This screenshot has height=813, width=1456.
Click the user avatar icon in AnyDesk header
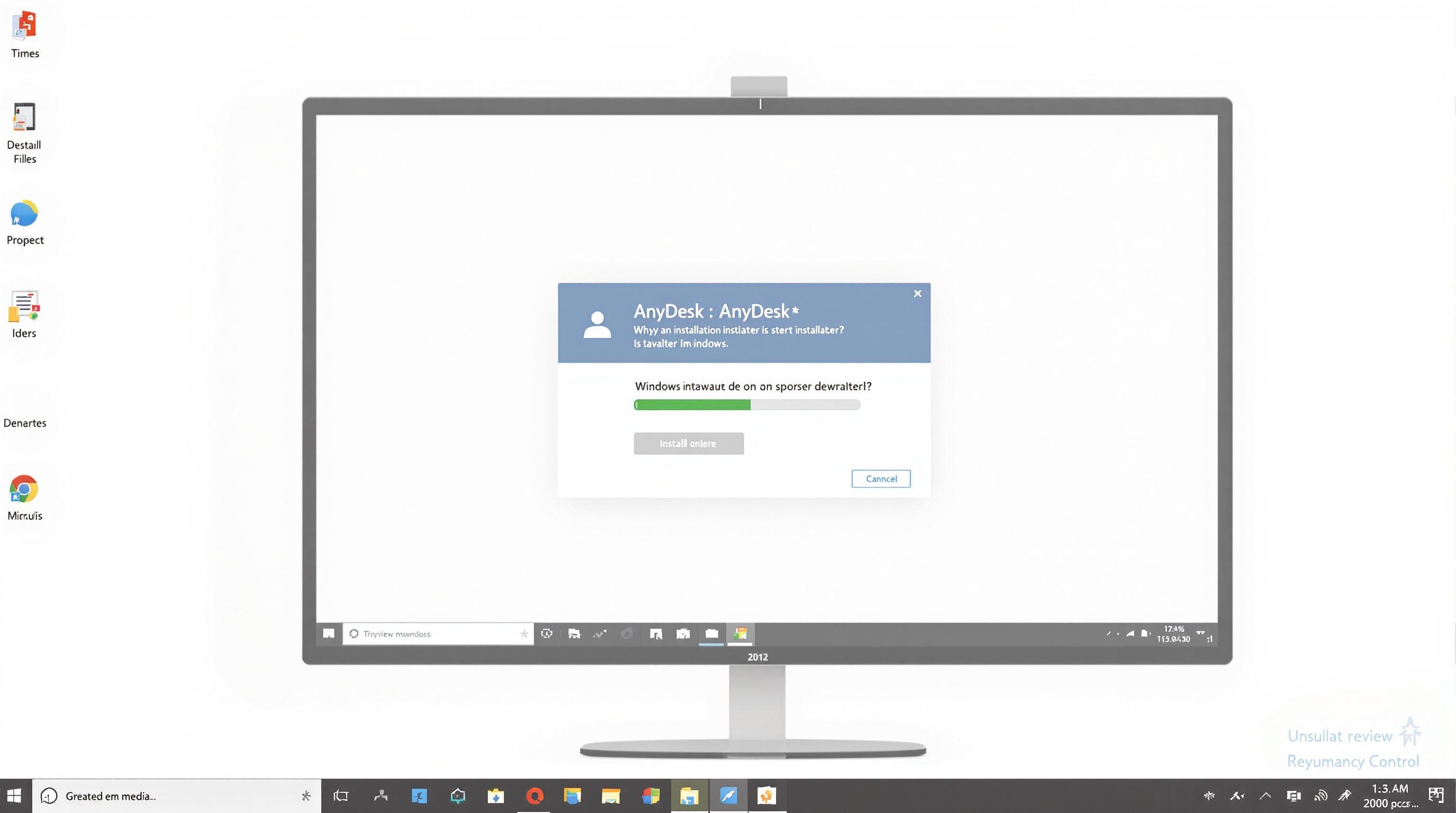coord(597,324)
